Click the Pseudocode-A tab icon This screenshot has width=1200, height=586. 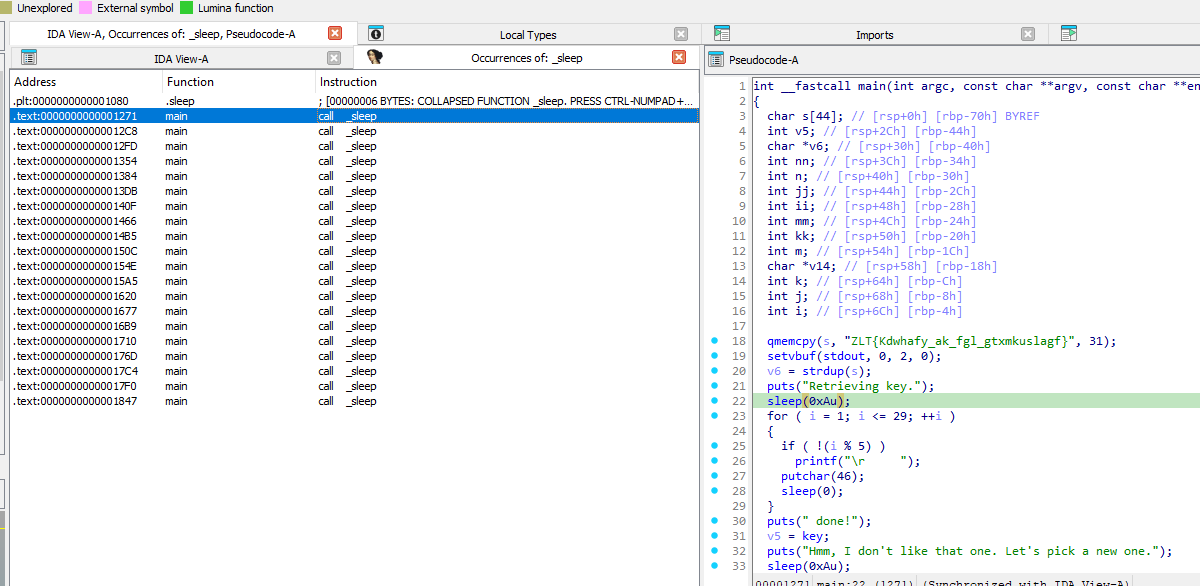[x=716, y=60]
